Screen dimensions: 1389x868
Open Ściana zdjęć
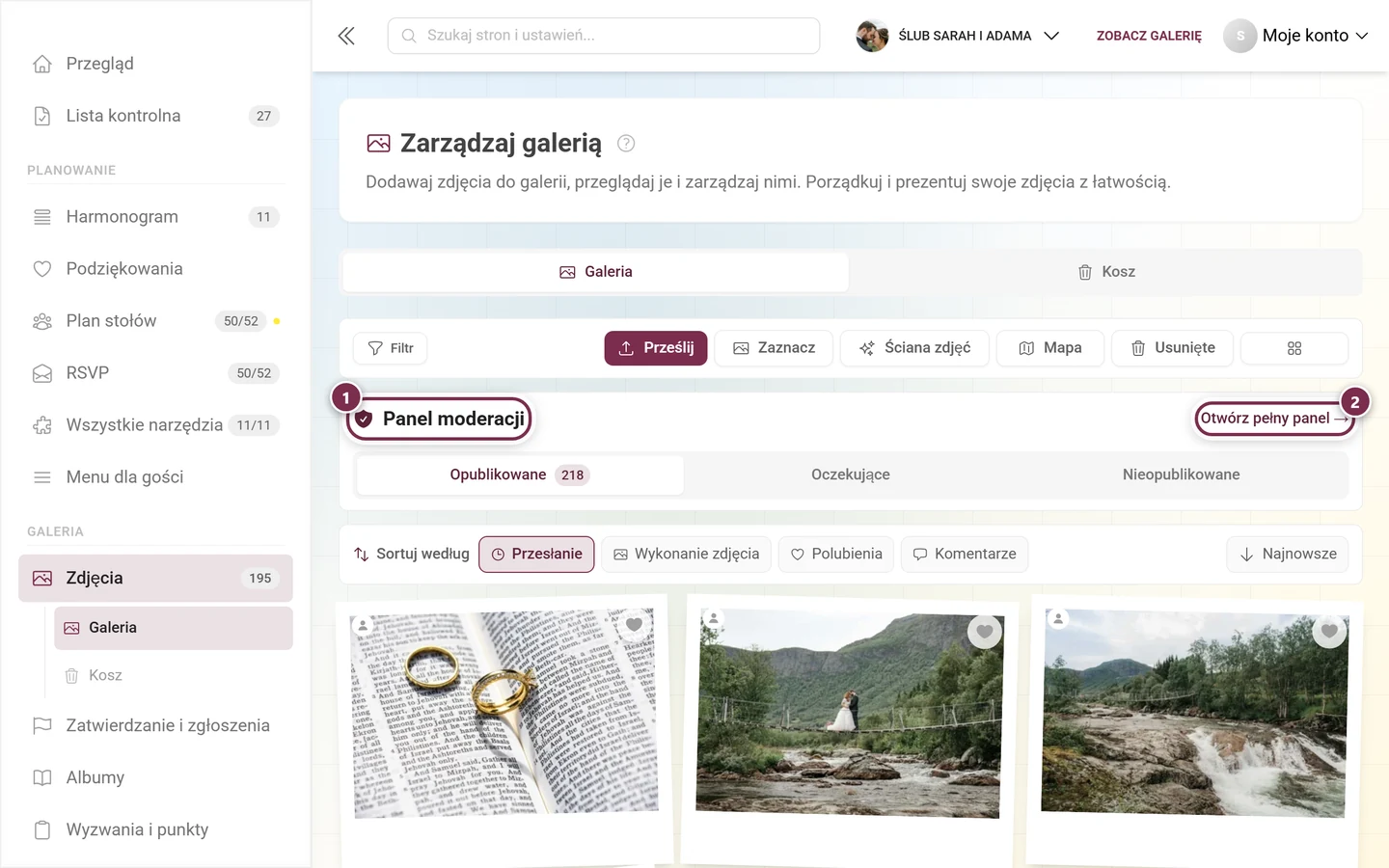coord(914,348)
